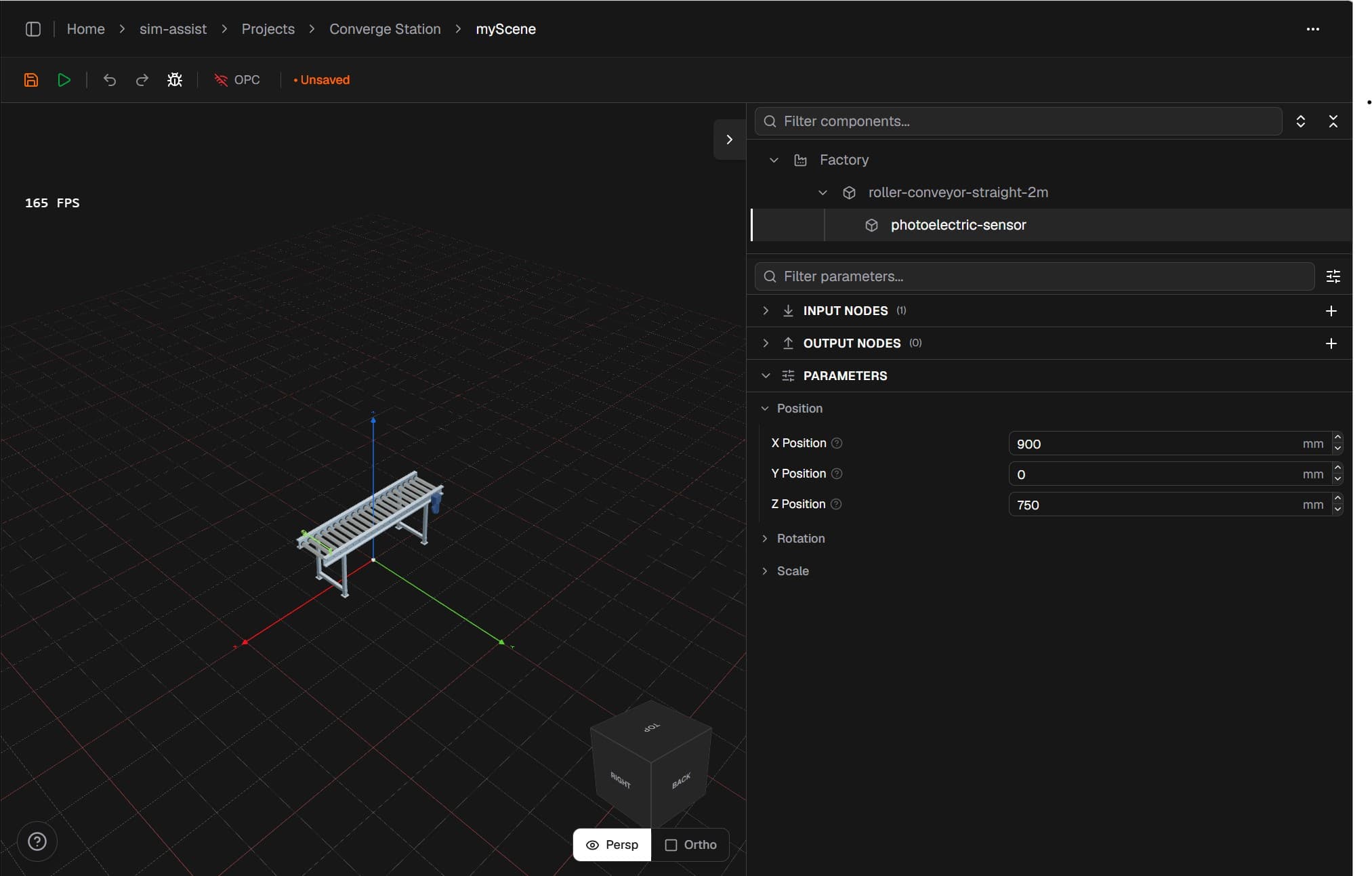The image size is (1372, 876).
Task: Add a new output node with plus button
Action: (1331, 343)
